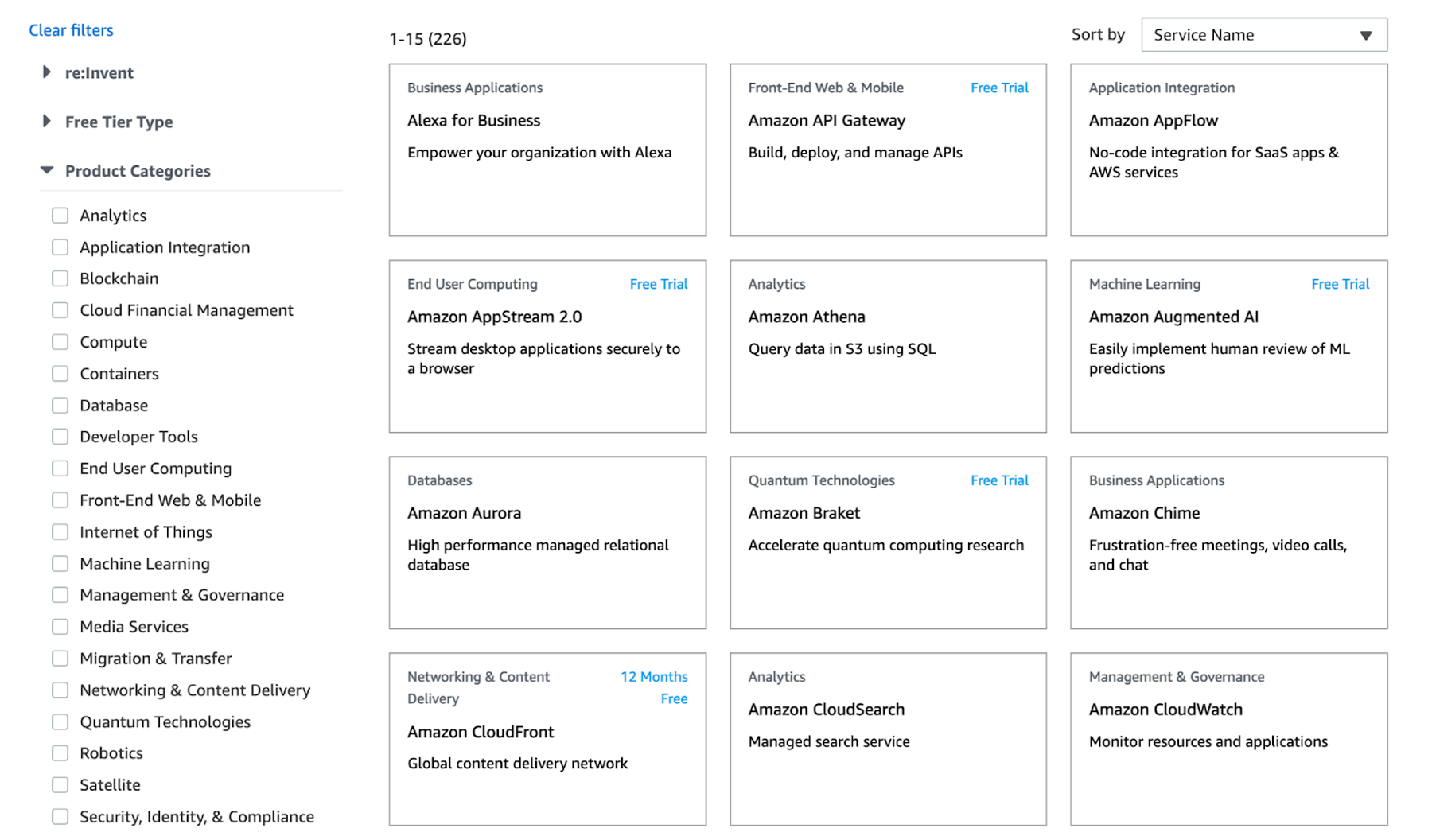Screen dimensions: 1432x840
Task: Open the Sort by Service Name dropdown
Action: point(1263,34)
